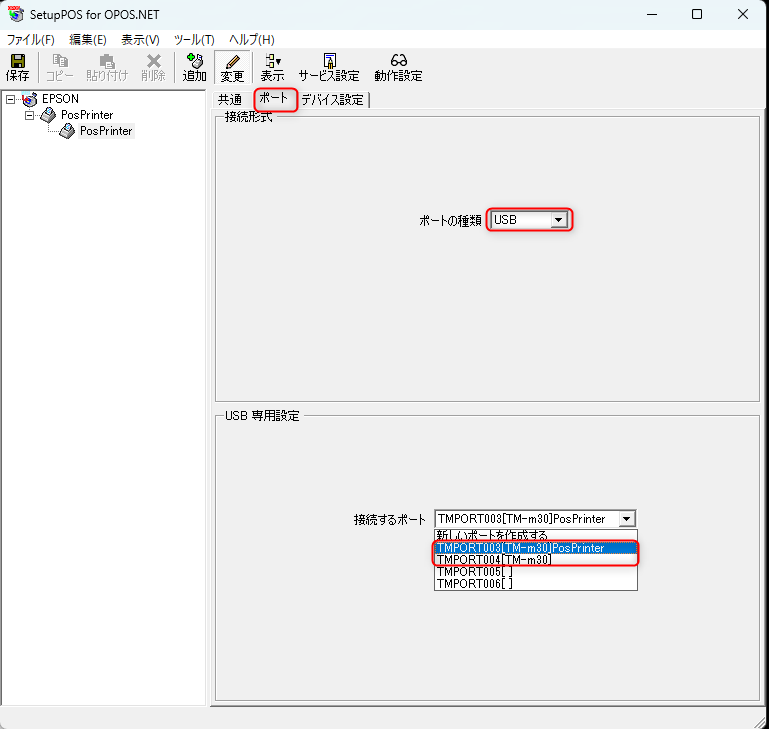The image size is (769, 729).
Task: Open the 編集(E) menu
Action: click(x=88, y=40)
